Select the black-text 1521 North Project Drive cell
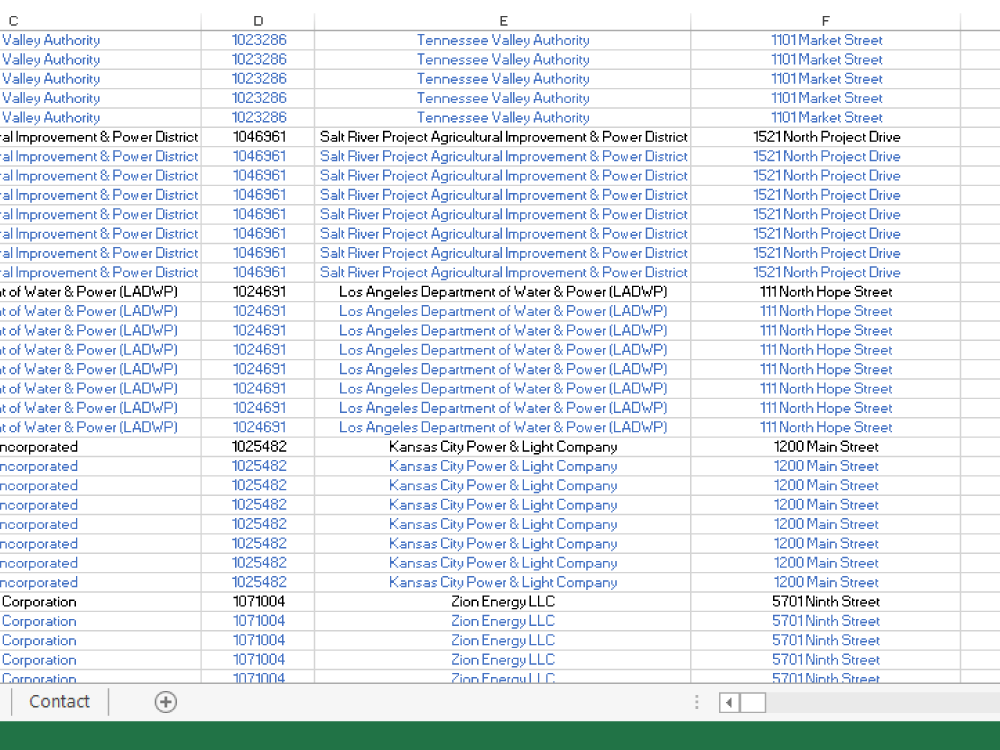Image resolution: width=1000 pixels, height=750 pixels. 825,137
